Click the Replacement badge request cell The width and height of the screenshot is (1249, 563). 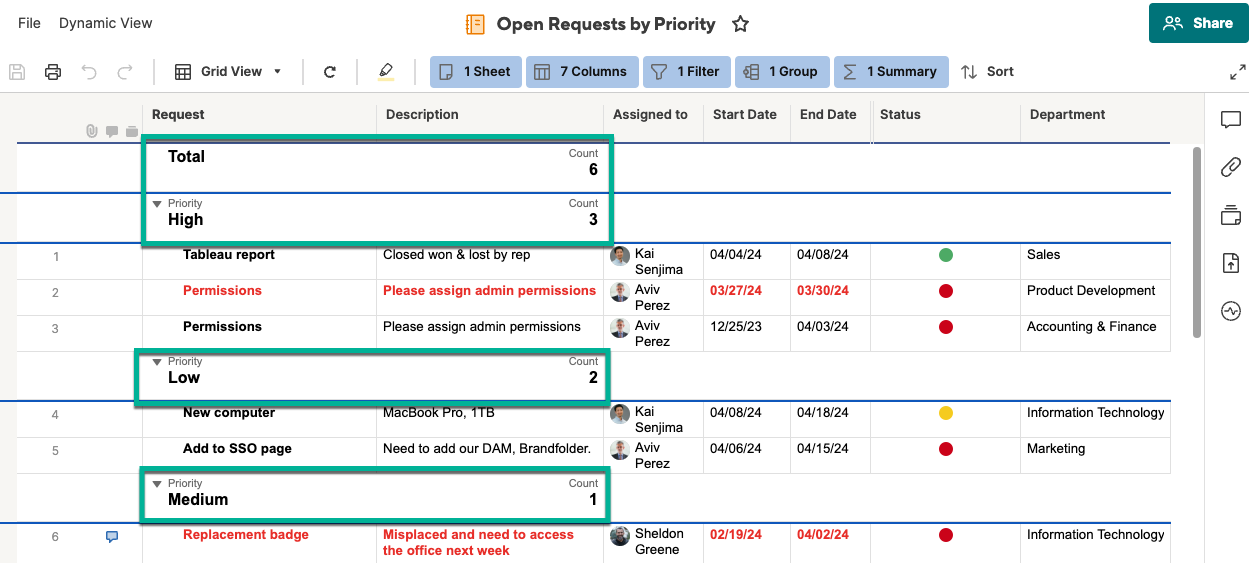click(x=260, y=543)
